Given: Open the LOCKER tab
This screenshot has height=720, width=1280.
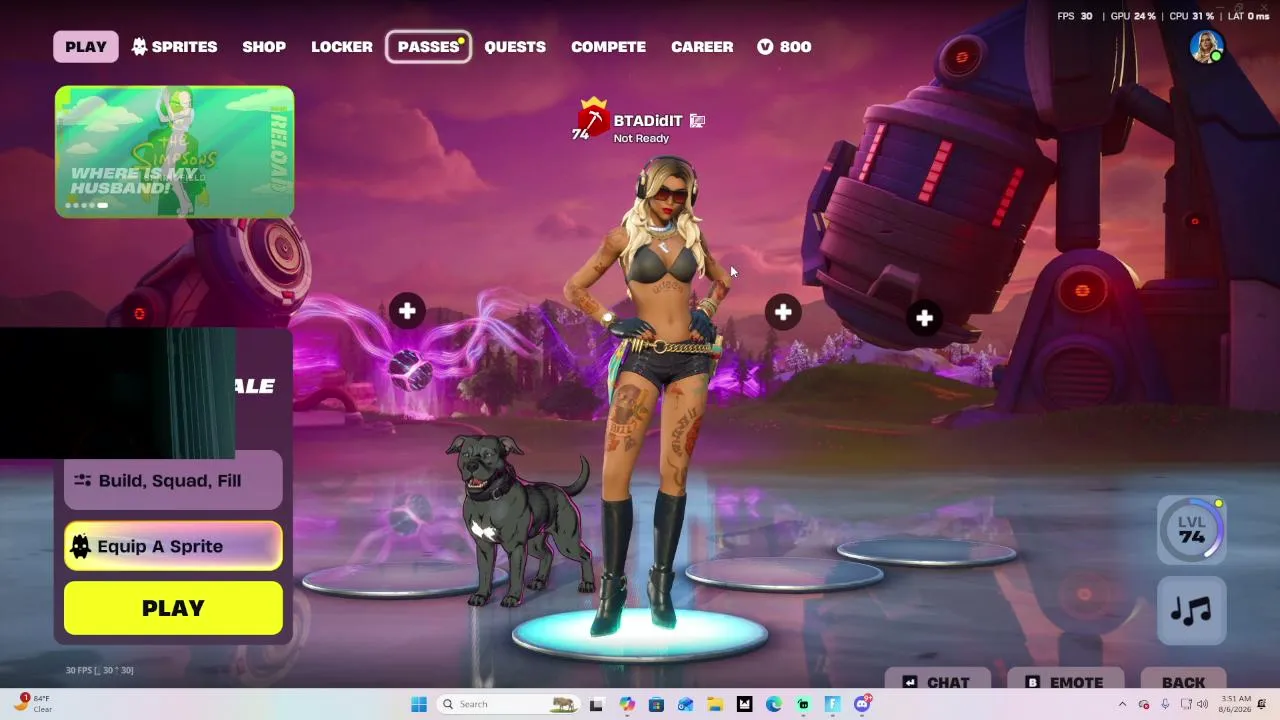Looking at the screenshot, I should 342,47.
